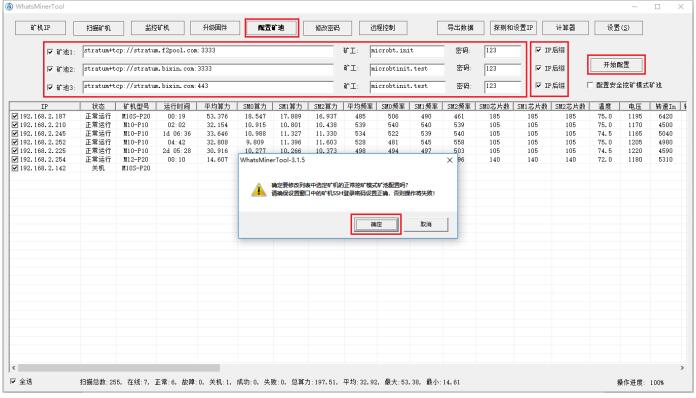Confirm the dialog with 确定 button
This screenshot has height=398, width=696.
[376, 225]
